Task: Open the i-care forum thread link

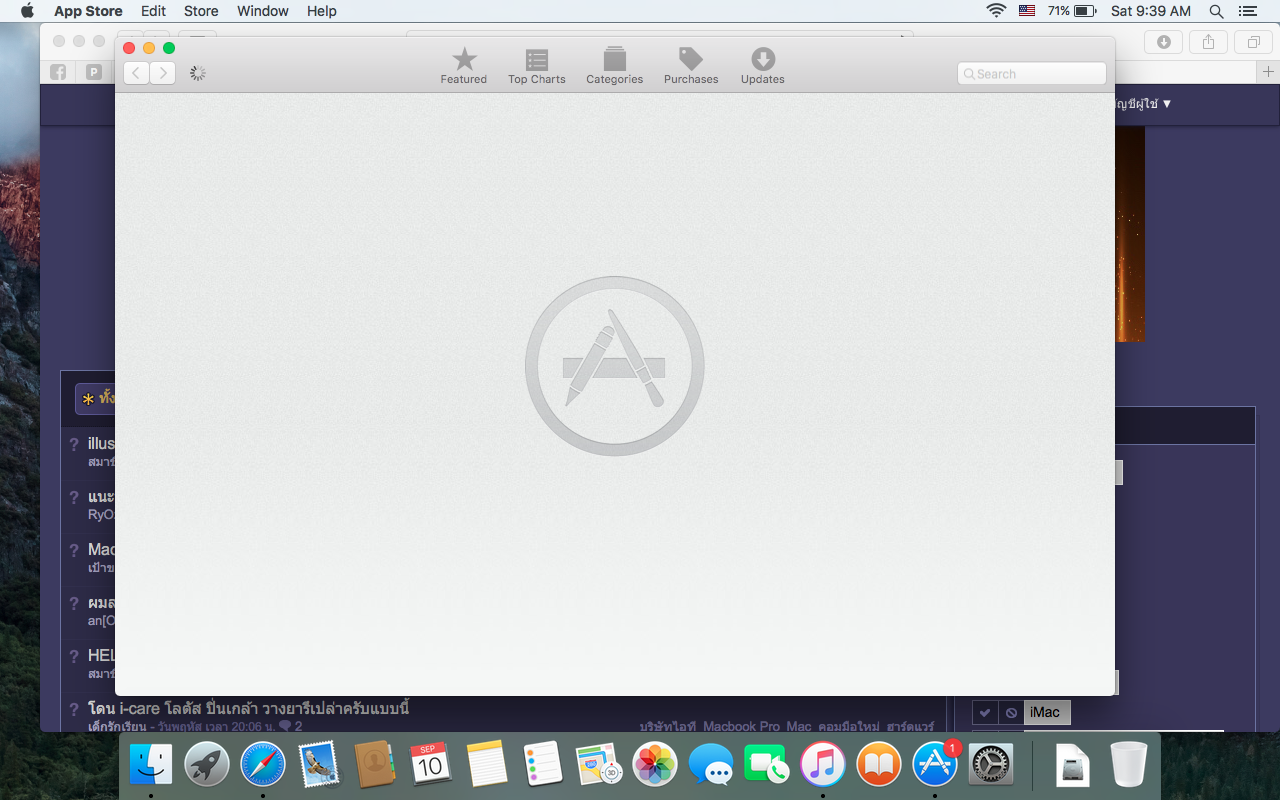Action: point(248,709)
